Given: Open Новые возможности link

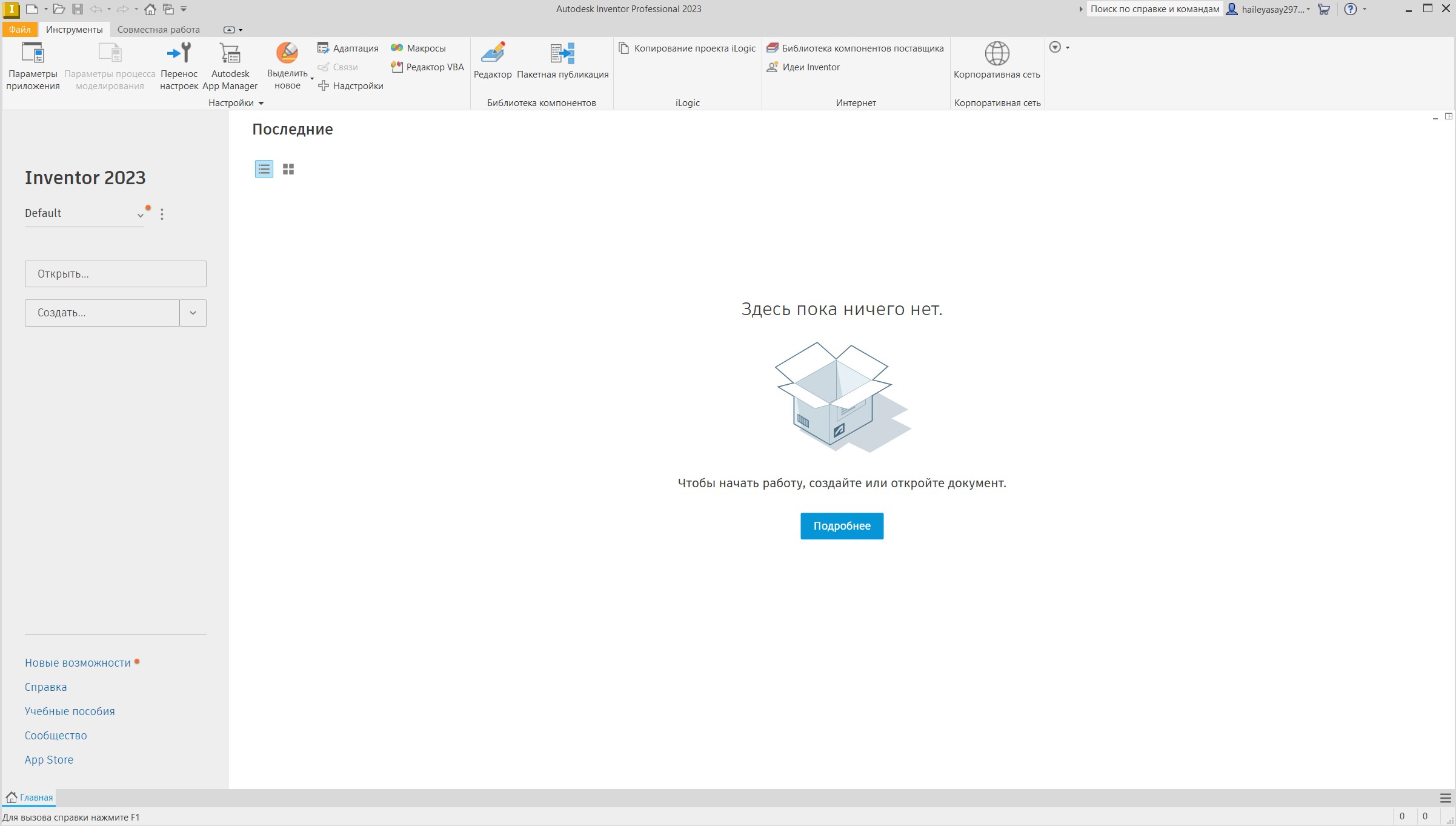Looking at the screenshot, I should tap(78, 663).
